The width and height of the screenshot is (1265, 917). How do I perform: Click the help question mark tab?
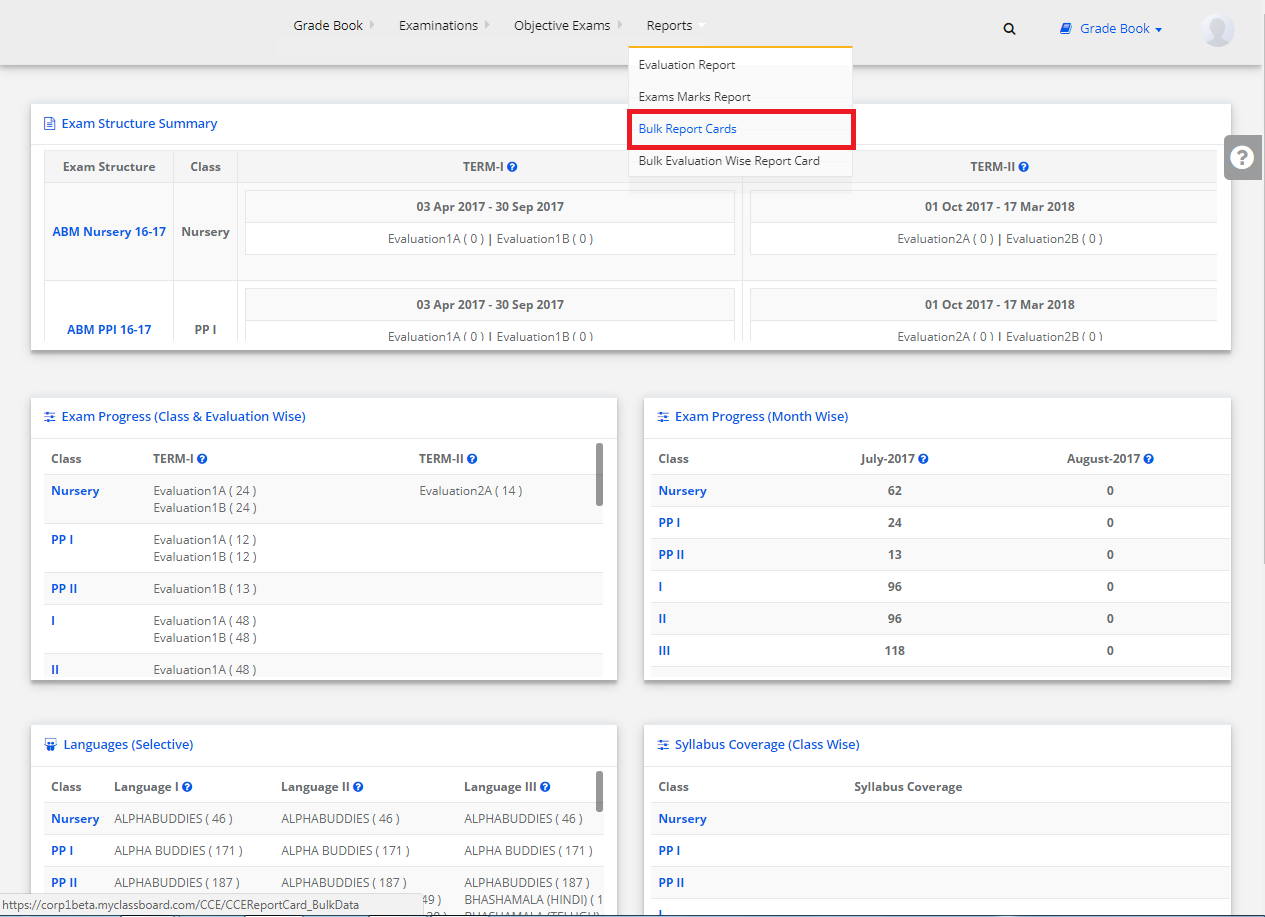1243,157
